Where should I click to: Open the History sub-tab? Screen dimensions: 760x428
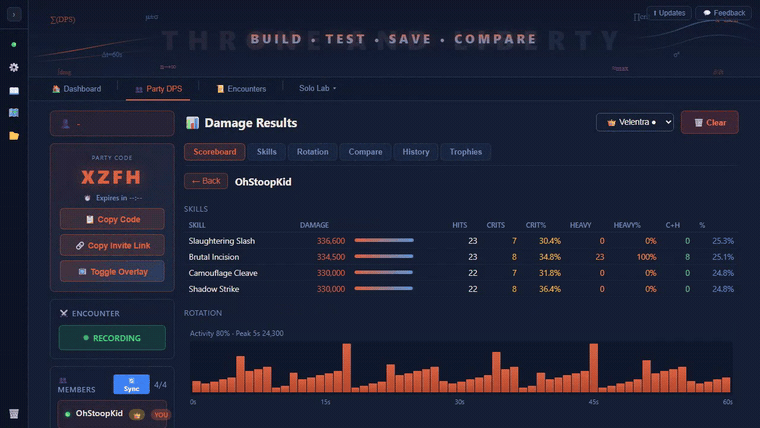click(x=416, y=152)
